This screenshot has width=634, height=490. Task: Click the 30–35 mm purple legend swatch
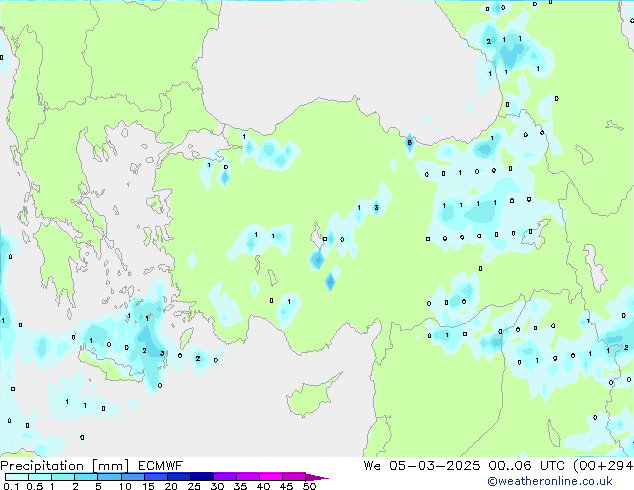click(224, 477)
